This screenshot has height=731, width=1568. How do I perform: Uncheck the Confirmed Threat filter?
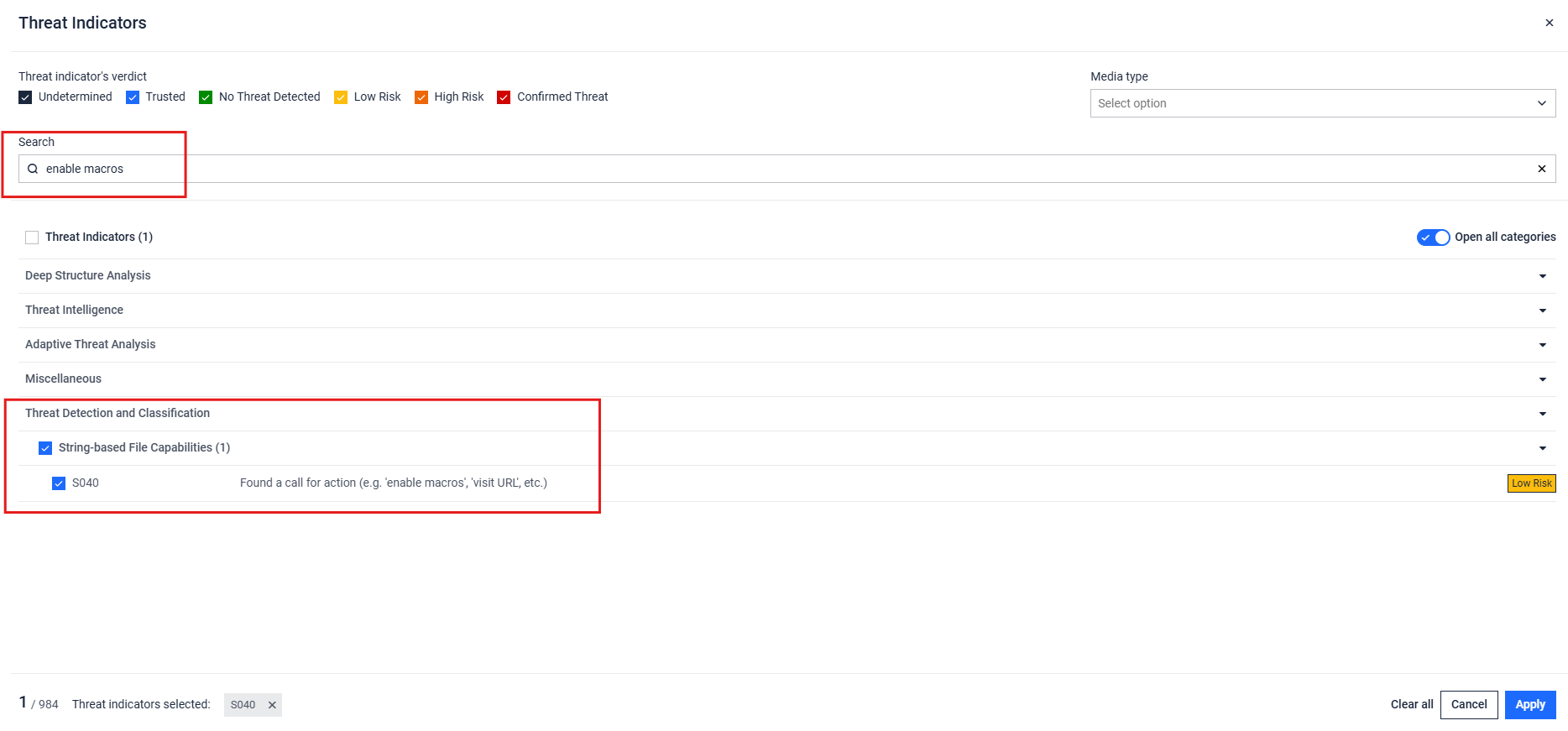point(504,97)
